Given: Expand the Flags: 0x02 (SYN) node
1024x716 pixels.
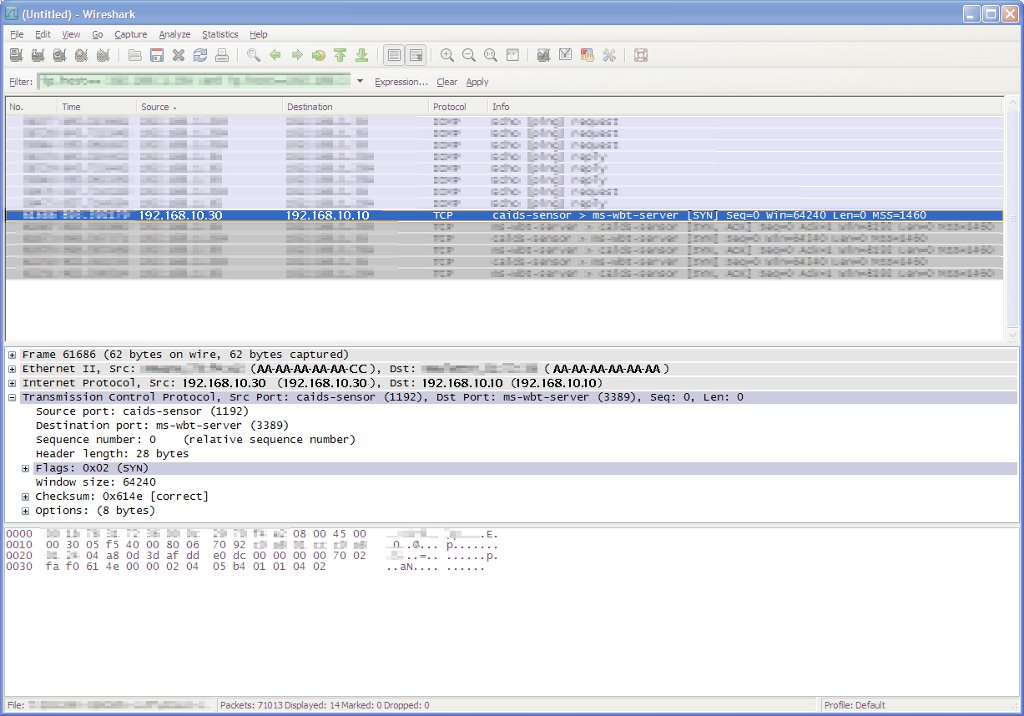Looking at the screenshot, I should click(25, 468).
